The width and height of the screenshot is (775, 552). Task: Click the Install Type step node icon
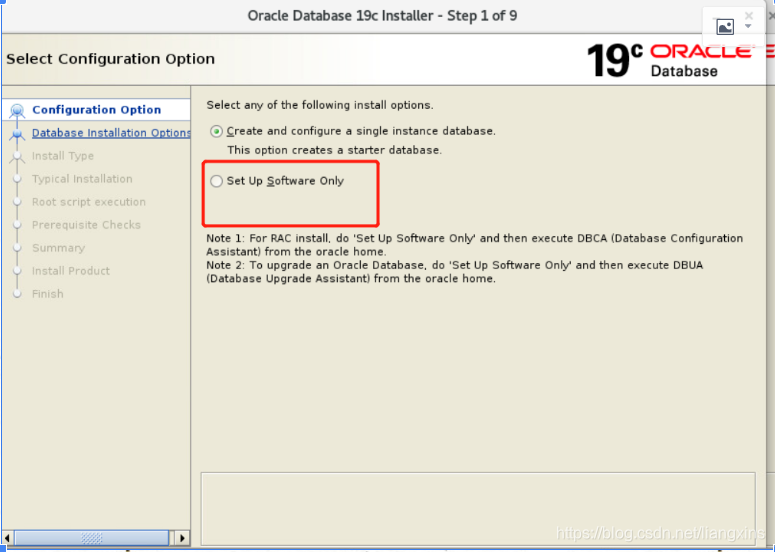pos(17,156)
